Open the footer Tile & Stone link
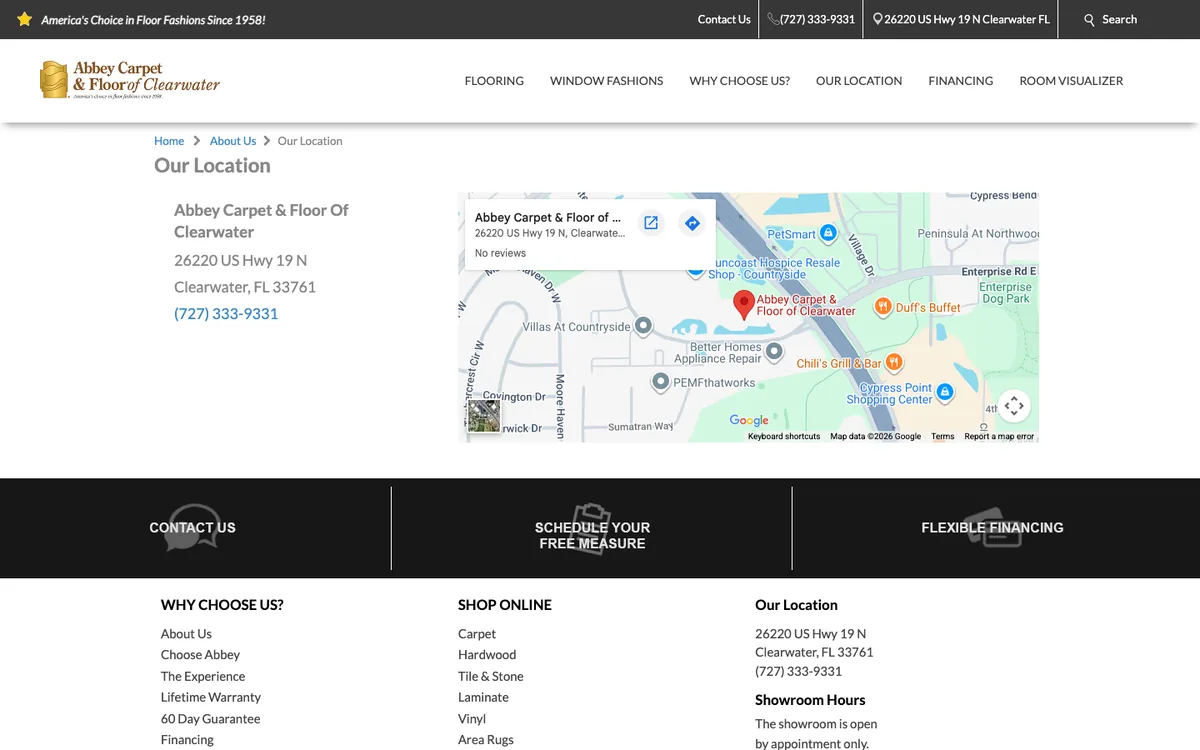This screenshot has height=750, width=1200. (x=491, y=677)
